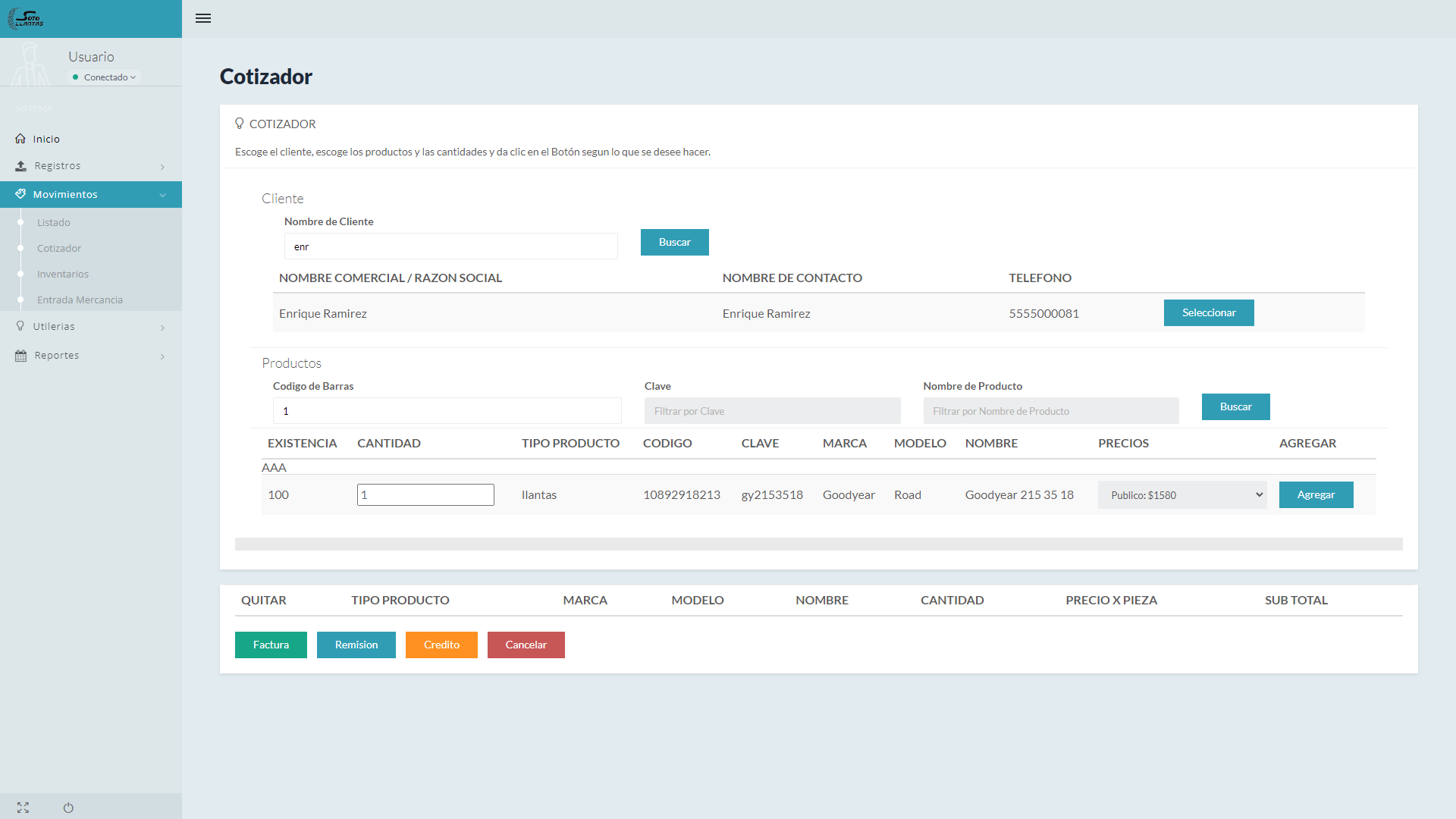Click the Agregar button
This screenshot has height=819, width=1456.
1316,495
